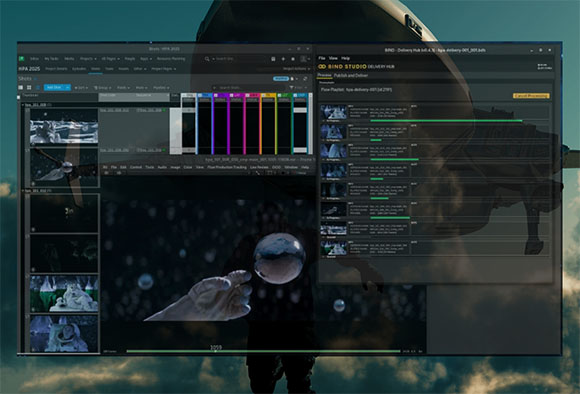Open the Group dropdown on Shots toolbar
Image resolution: width=580 pixels, height=394 pixels.
pos(102,88)
